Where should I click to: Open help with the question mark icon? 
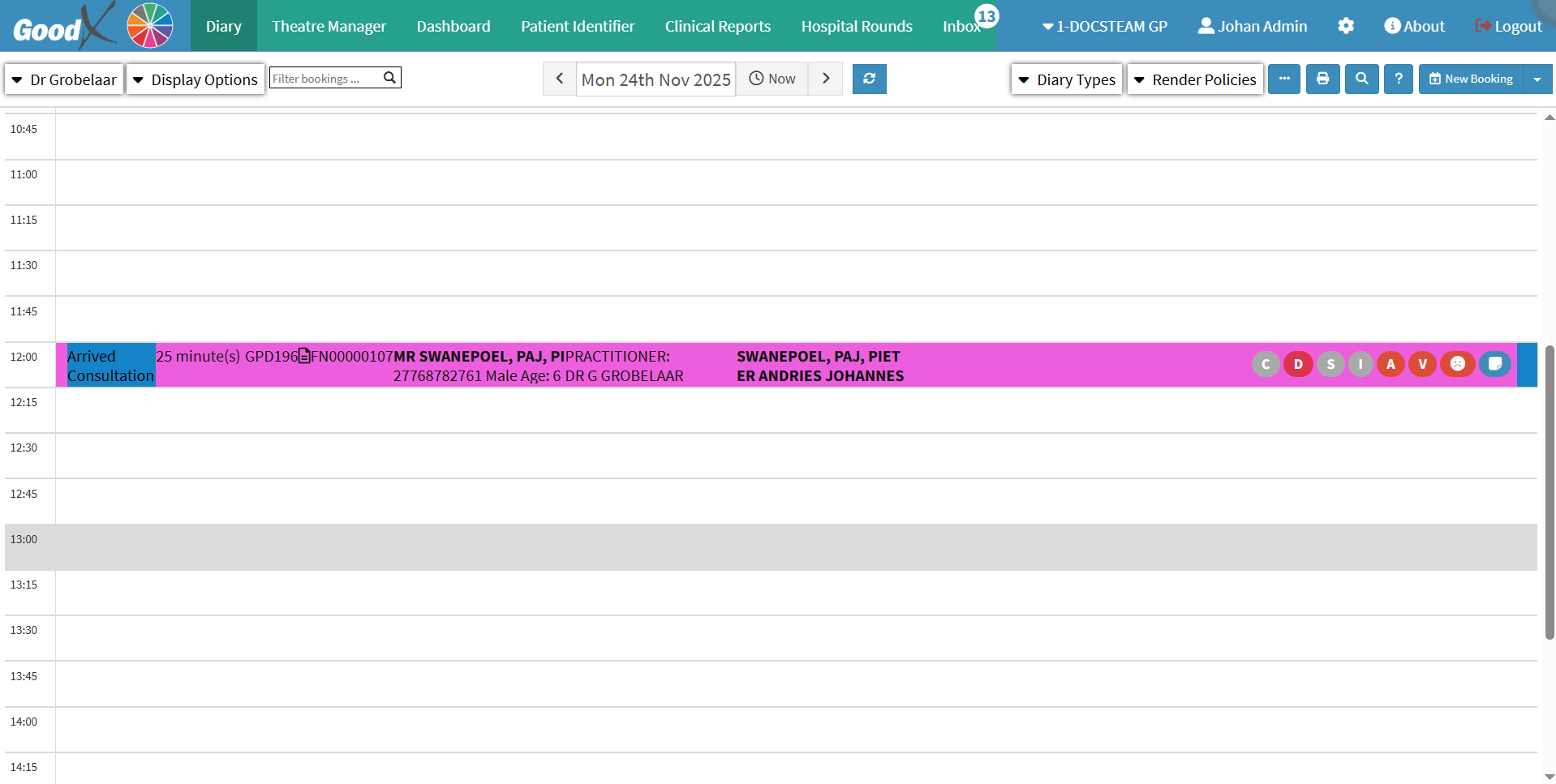[1398, 79]
